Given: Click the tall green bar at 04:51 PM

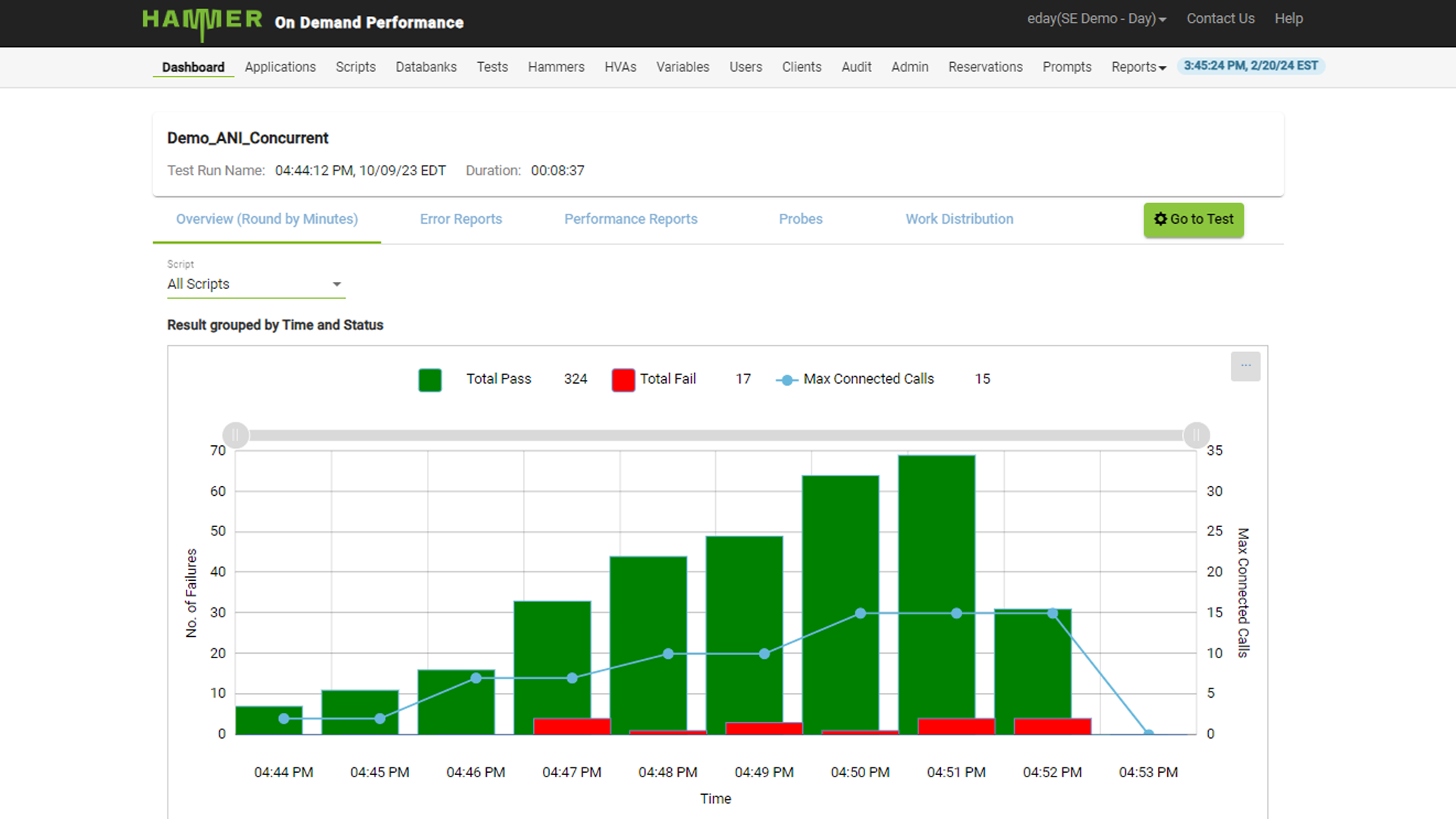Looking at the screenshot, I should pos(936,591).
